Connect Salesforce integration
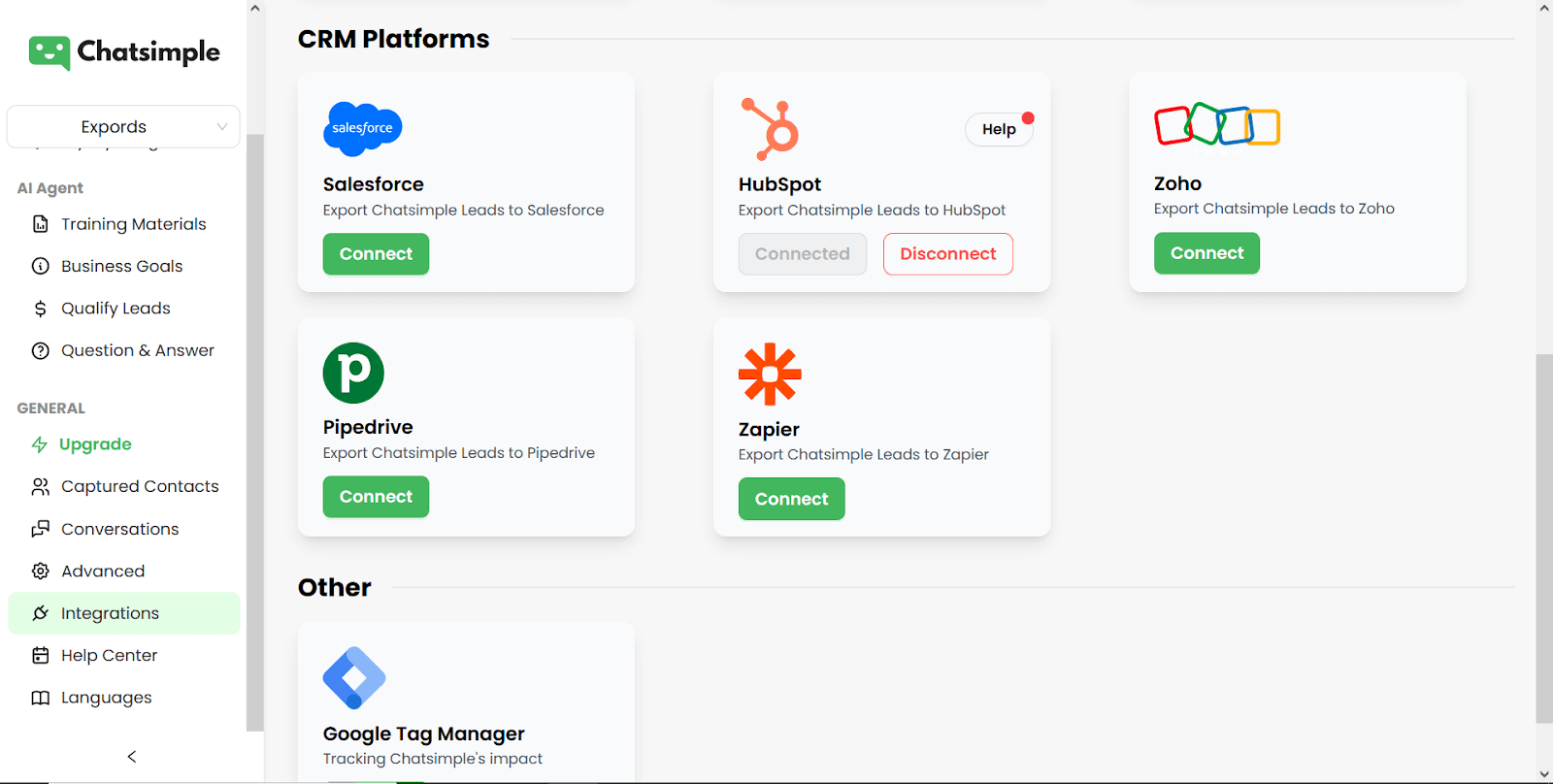Viewport: 1553px width, 784px height. pos(376,254)
